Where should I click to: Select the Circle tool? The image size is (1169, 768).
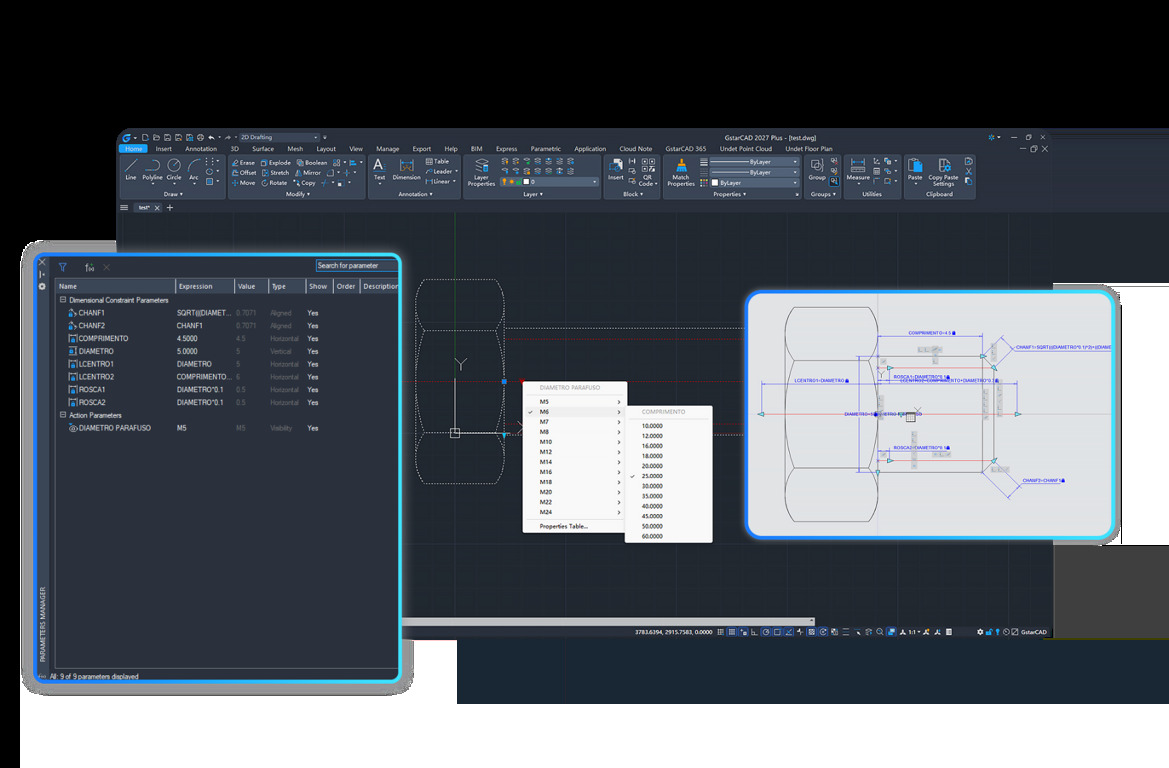(174, 169)
